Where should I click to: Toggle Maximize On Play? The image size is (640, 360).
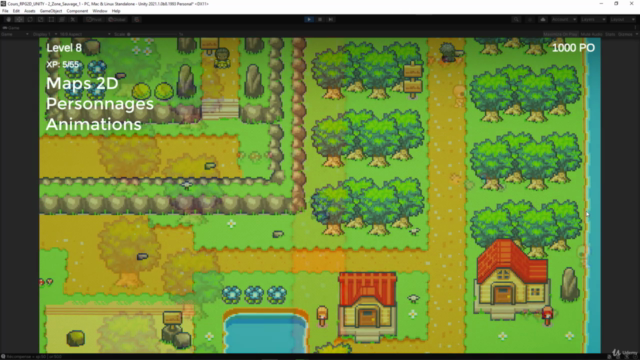point(560,34)
